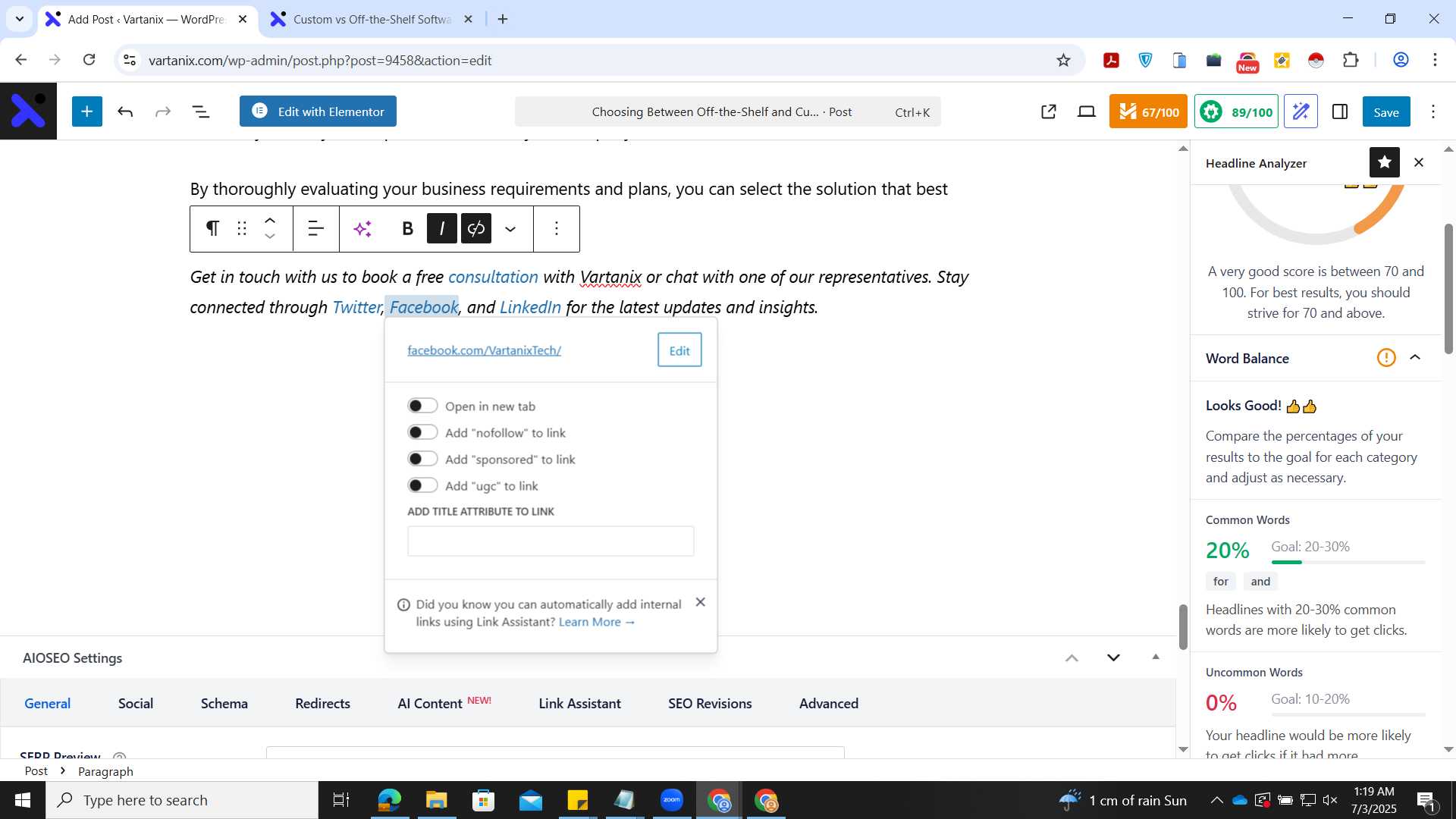Open Headline Analyzer score 67/100
The width and height of the screenshot is (1456, 819).
pos(1148,111)
